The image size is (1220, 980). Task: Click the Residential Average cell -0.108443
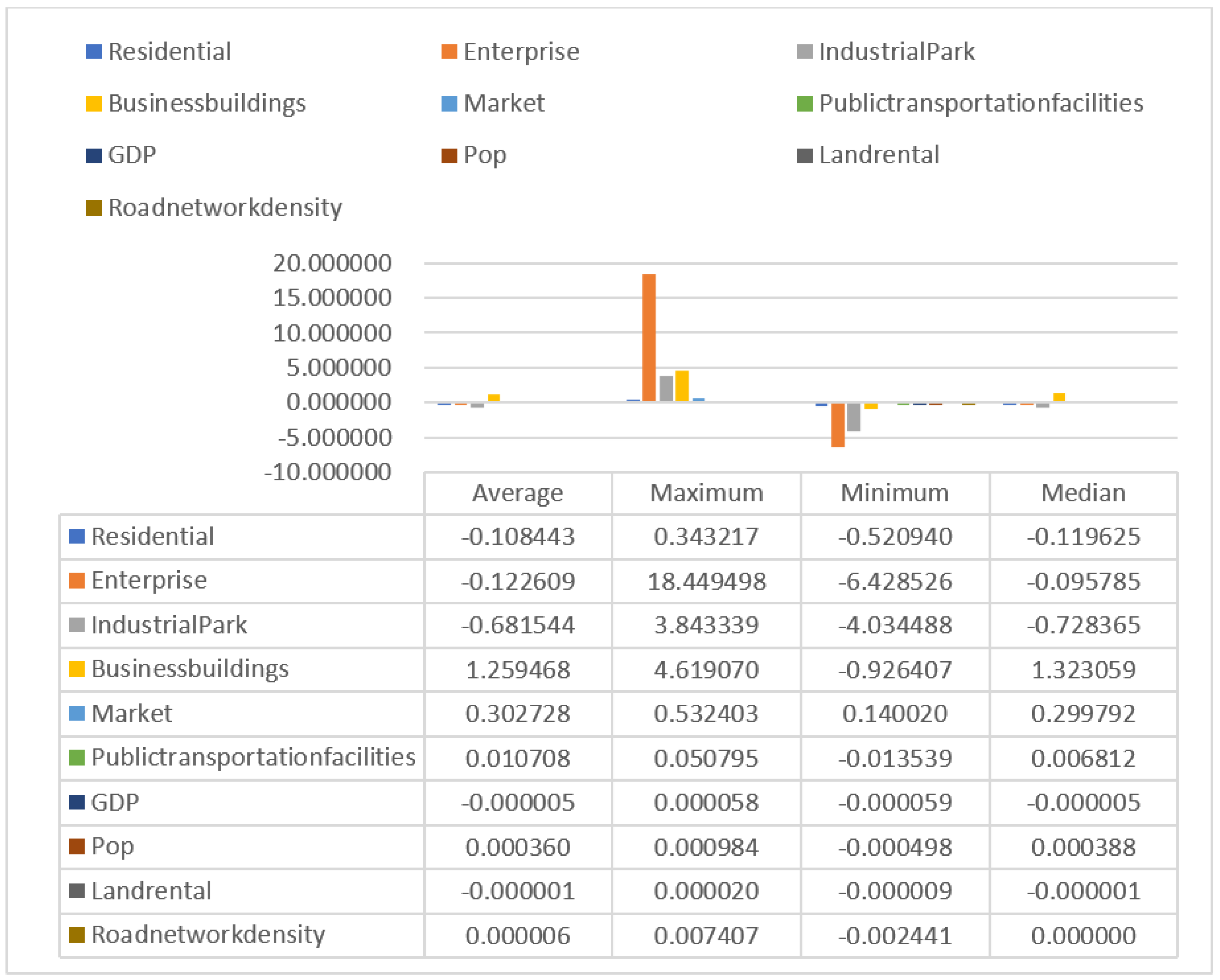[x=518, y=537]
